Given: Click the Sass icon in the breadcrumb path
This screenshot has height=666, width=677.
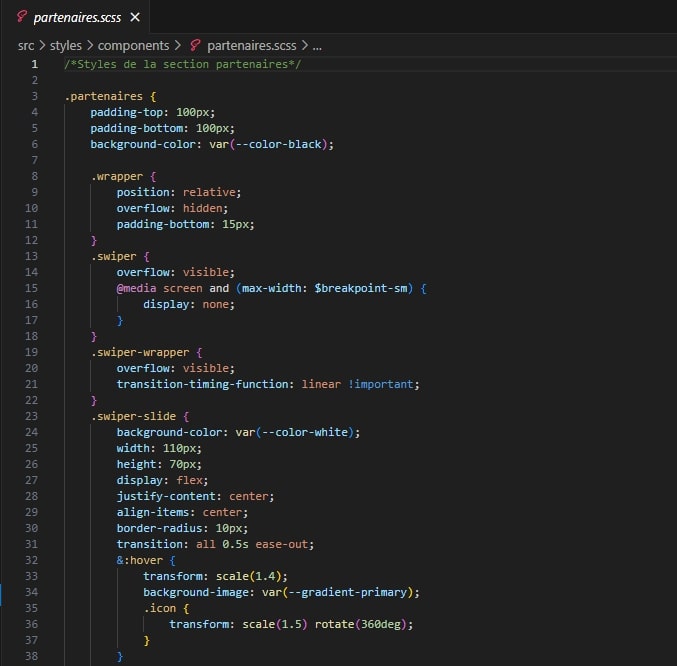Looking at the screenshot, I should coord(196,45).
